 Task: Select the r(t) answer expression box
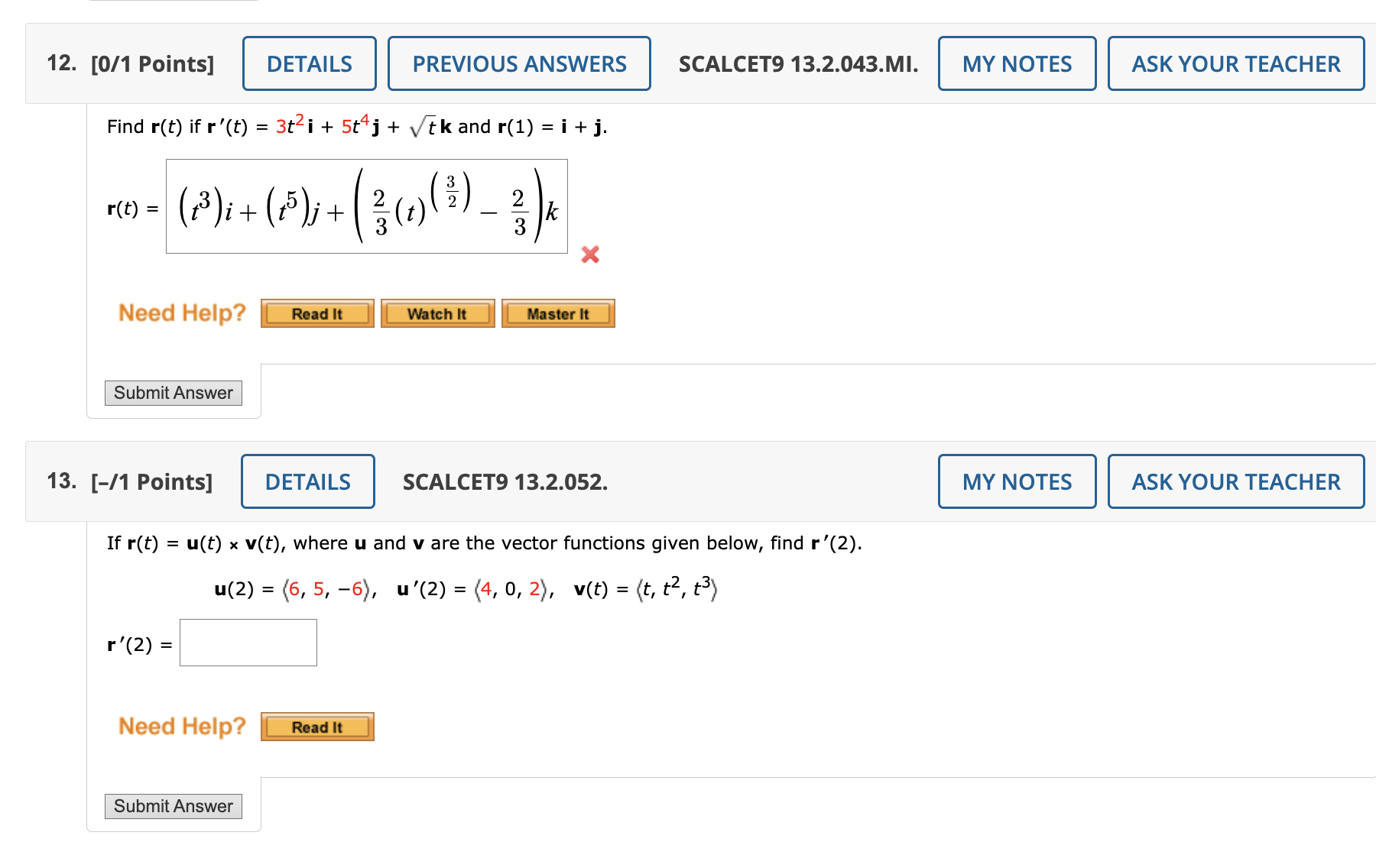[366, 206]
